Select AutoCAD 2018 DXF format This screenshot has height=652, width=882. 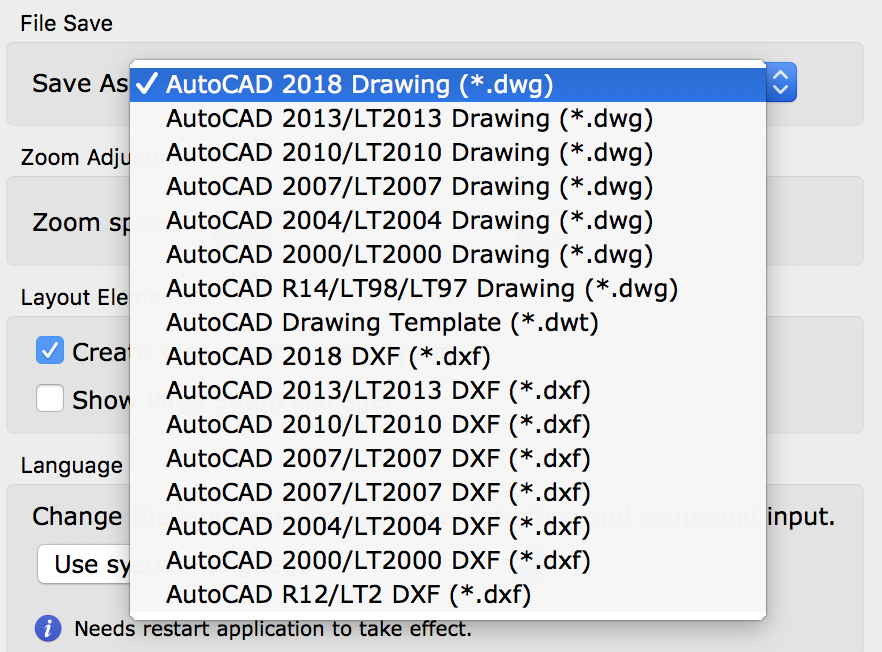pyautogui.click(x=330, y=357)
